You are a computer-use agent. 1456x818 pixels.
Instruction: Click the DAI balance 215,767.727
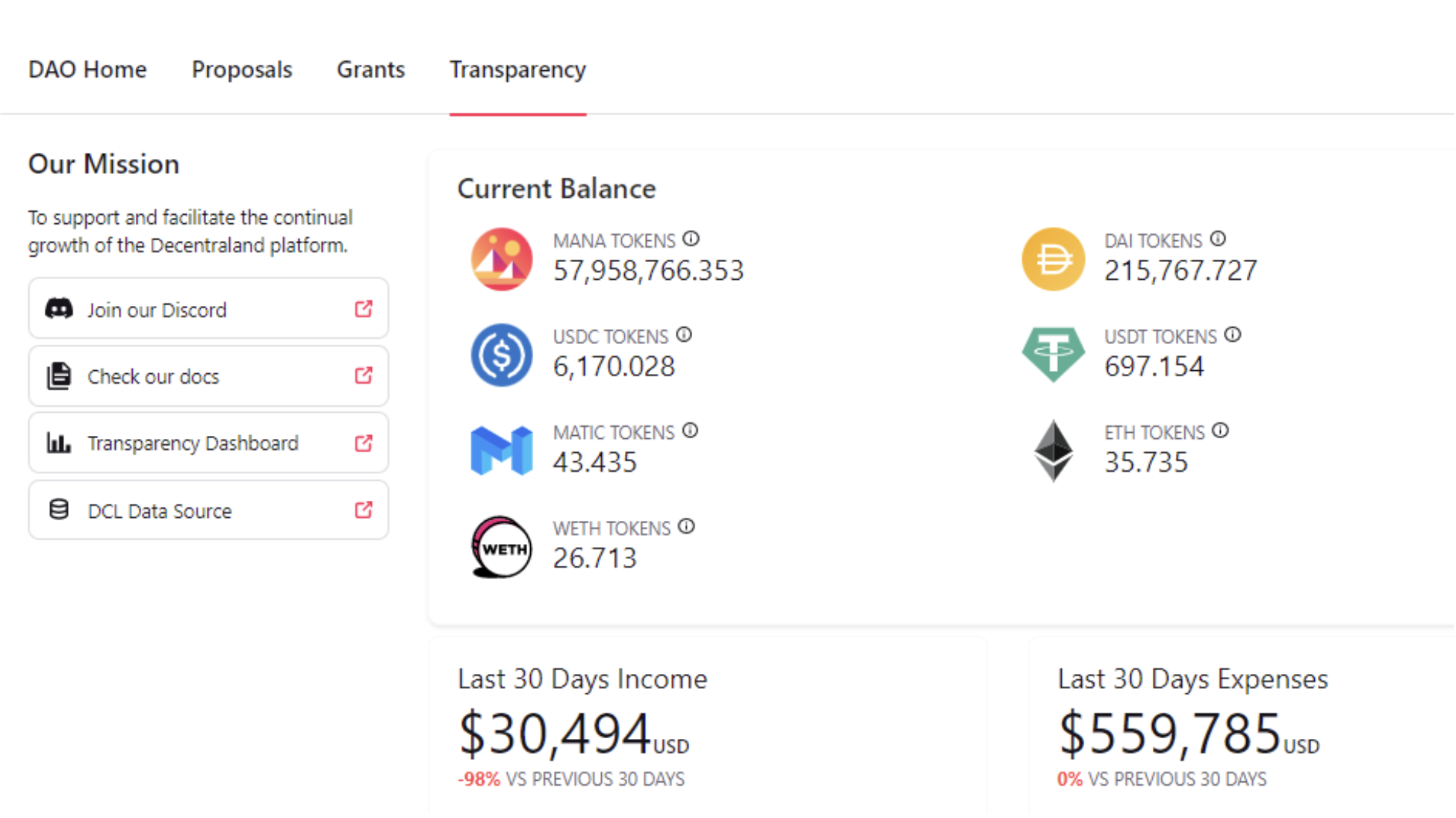pyautogui.click(x=1180, y=270)
